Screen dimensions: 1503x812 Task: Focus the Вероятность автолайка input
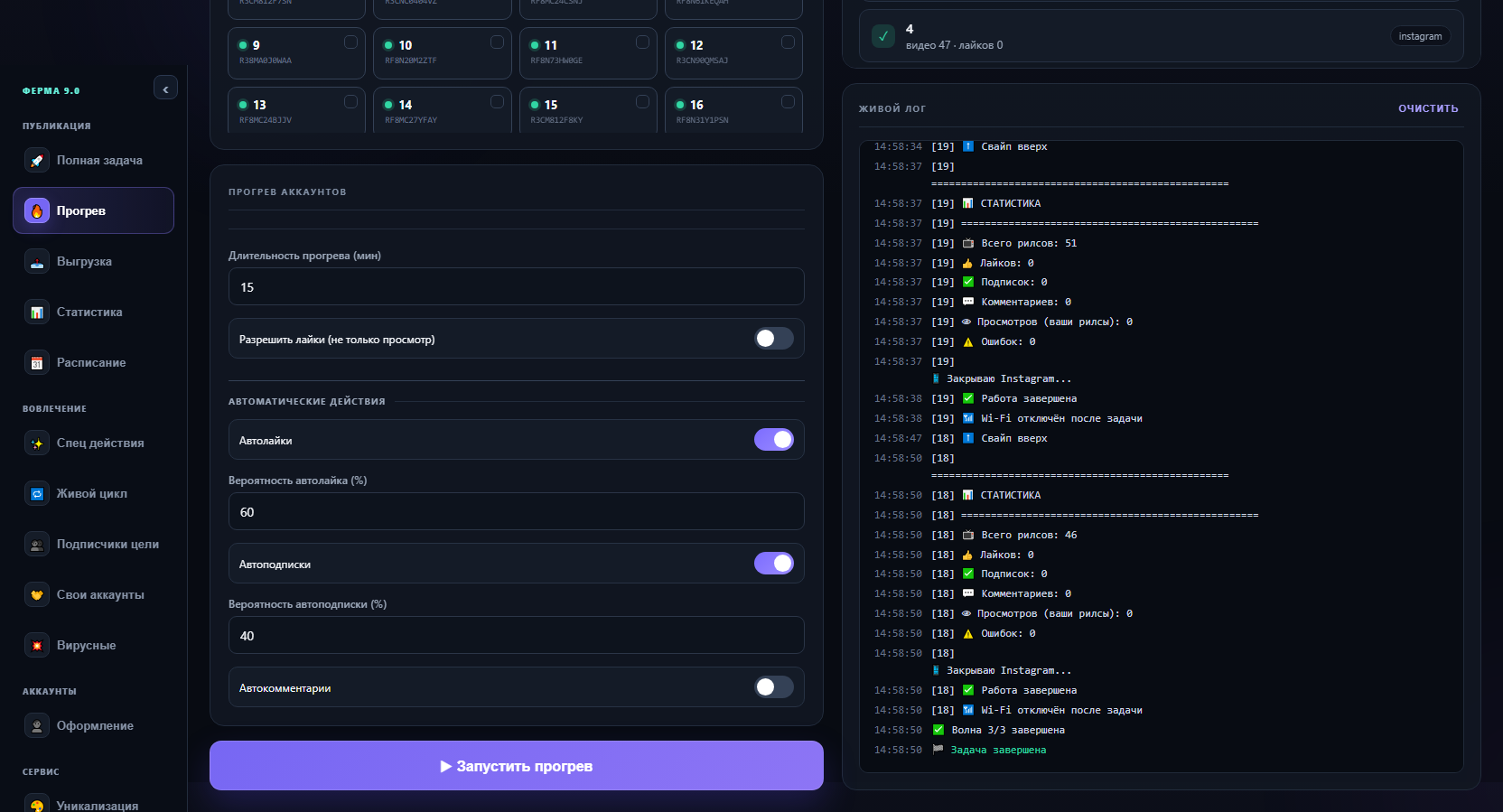click(x=517, y=512)
